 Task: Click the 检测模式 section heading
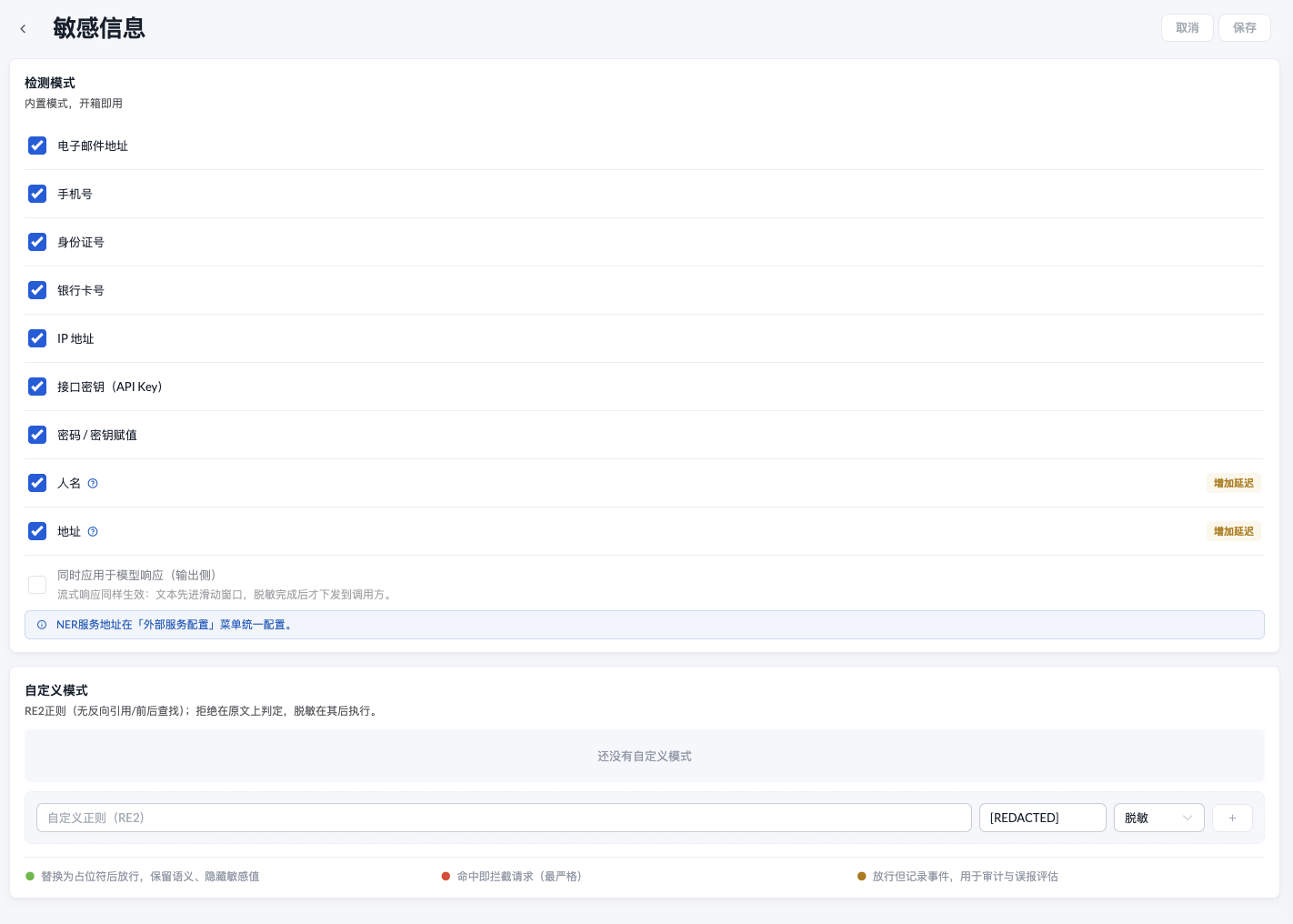pos(50,83)
